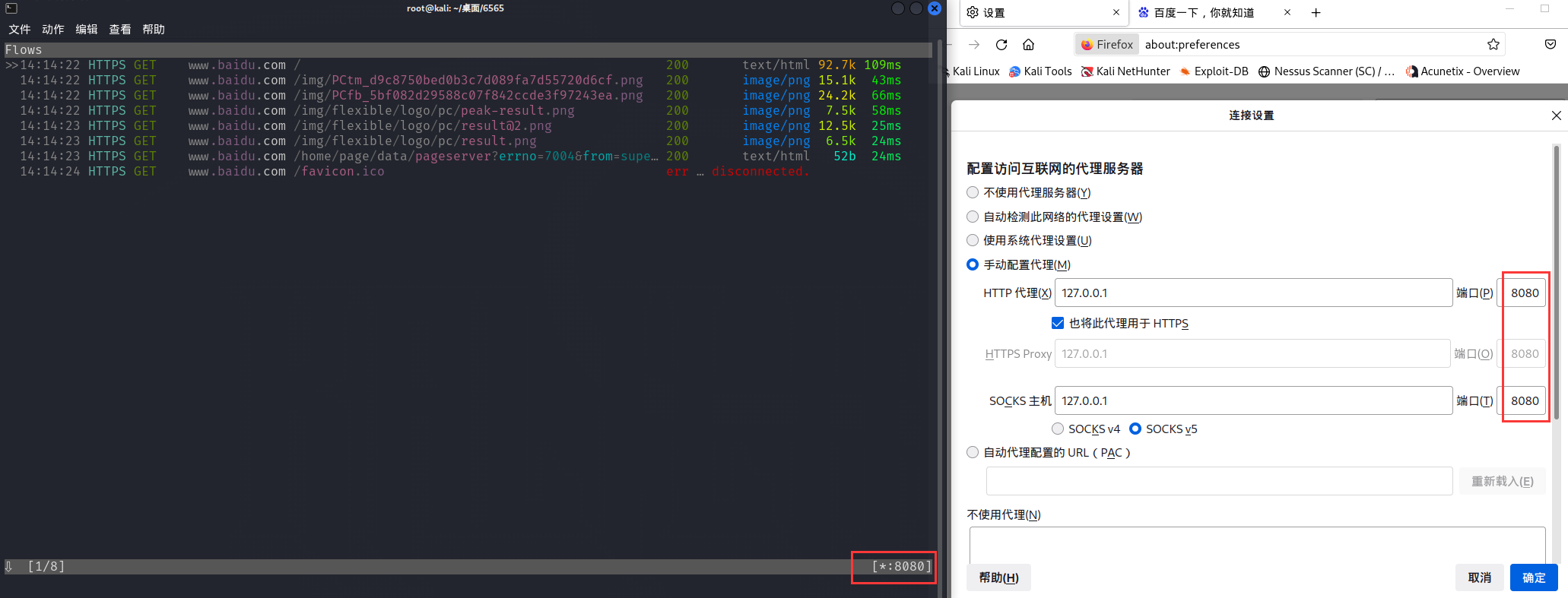The height and width of the screenshot is (598, 1568).
Task: Uncheck 也将此代理用于 HTTPS checkbox
Action: tap(1057, 323)
